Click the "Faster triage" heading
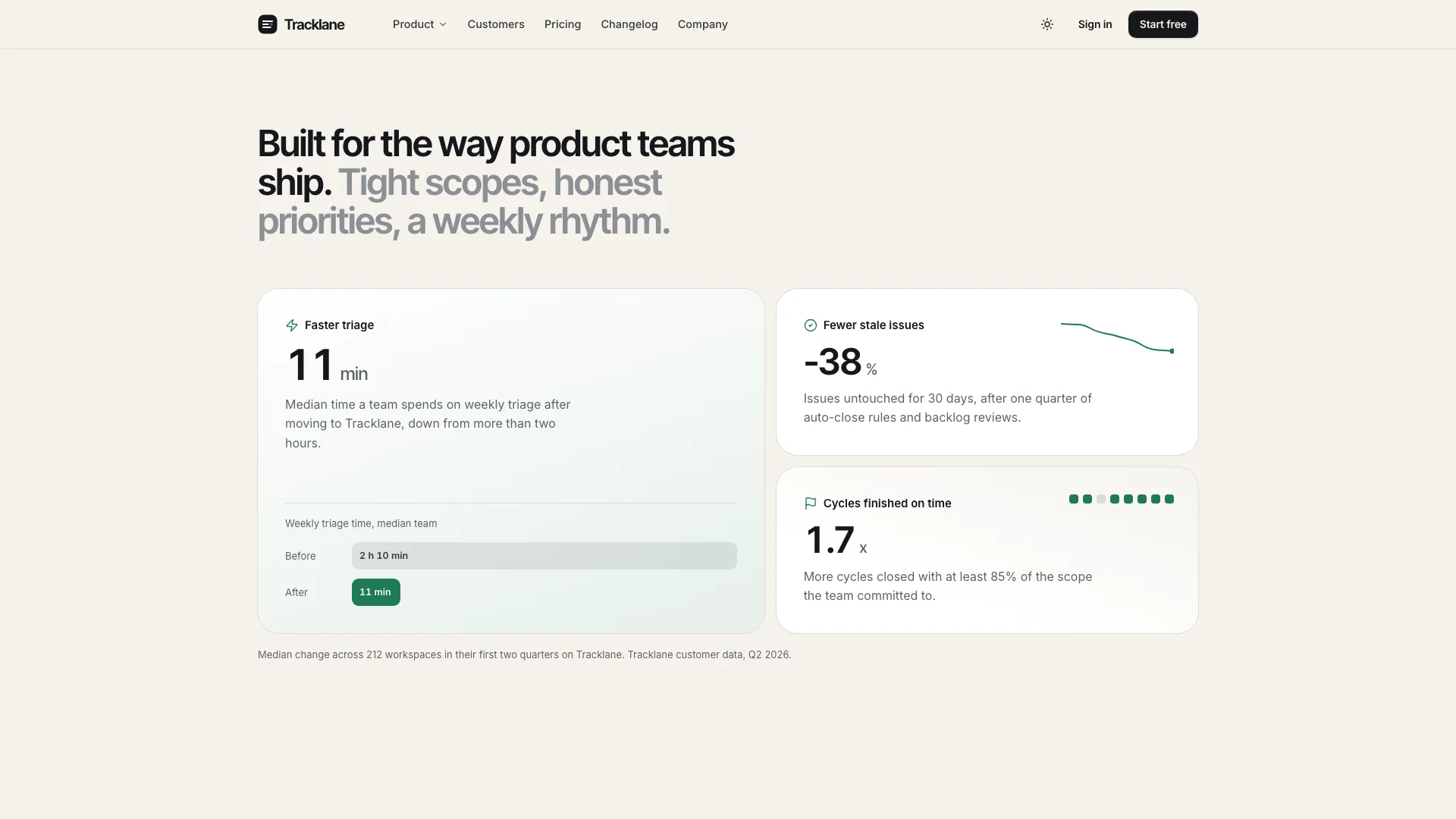This screenshot has height=819, width=1456. [339, 325]
